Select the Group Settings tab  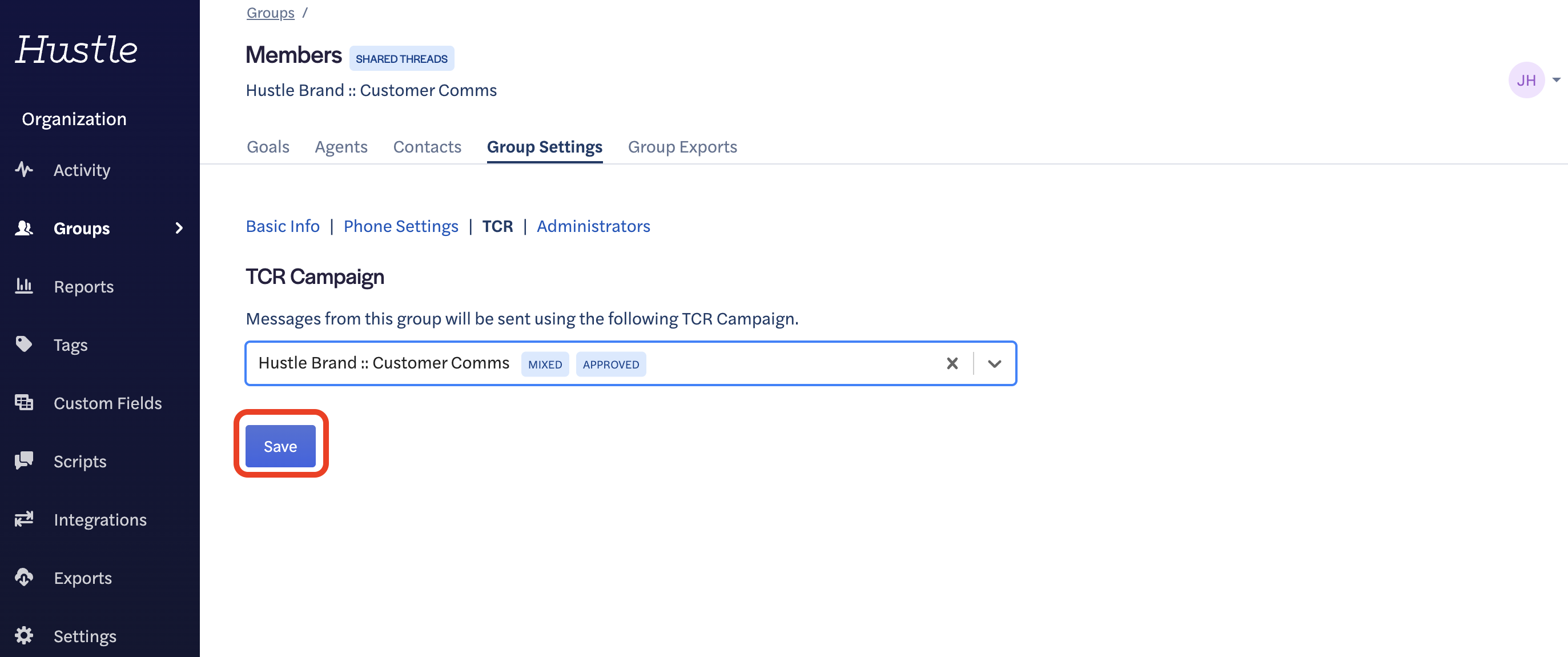544,147
